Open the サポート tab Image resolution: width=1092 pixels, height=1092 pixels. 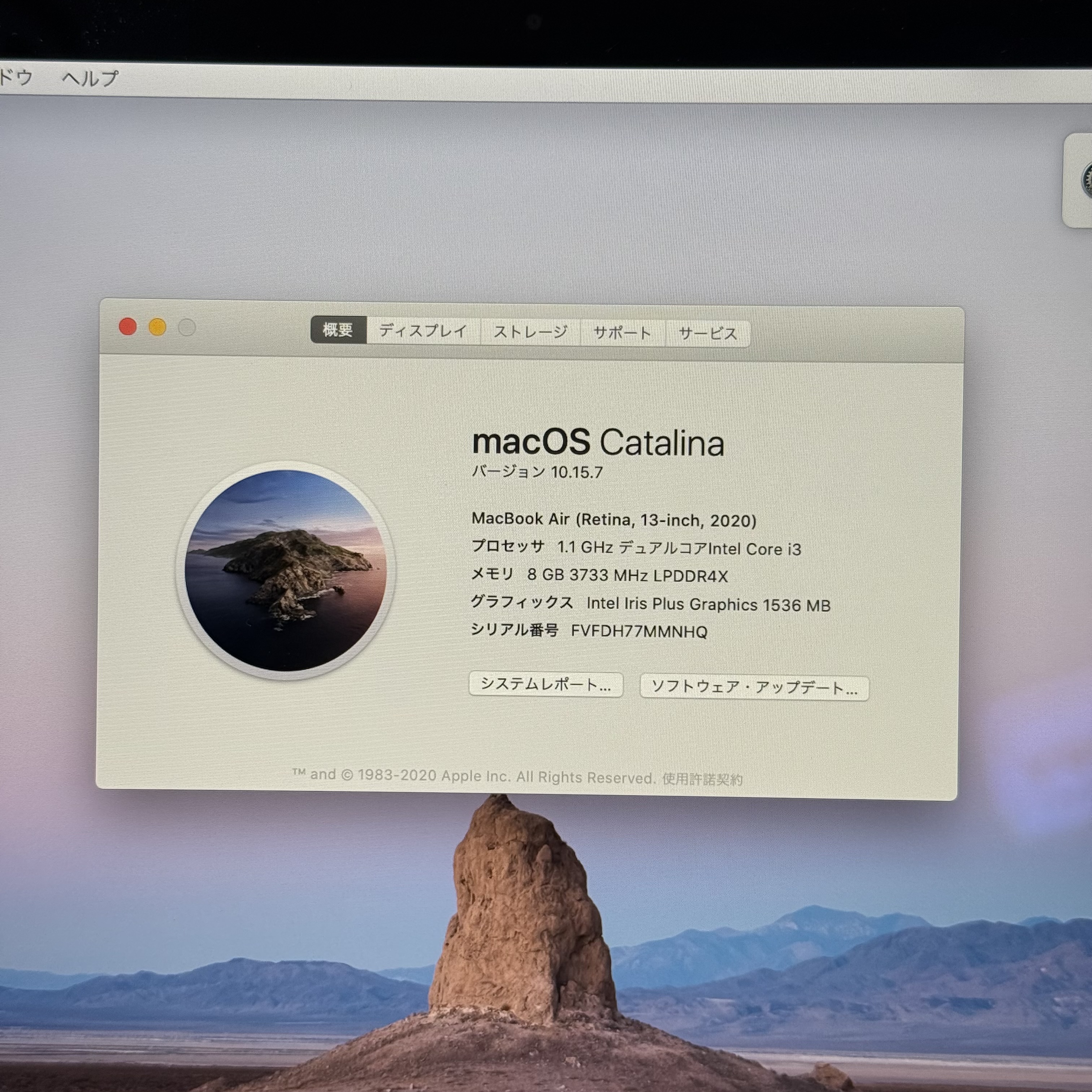622,333
